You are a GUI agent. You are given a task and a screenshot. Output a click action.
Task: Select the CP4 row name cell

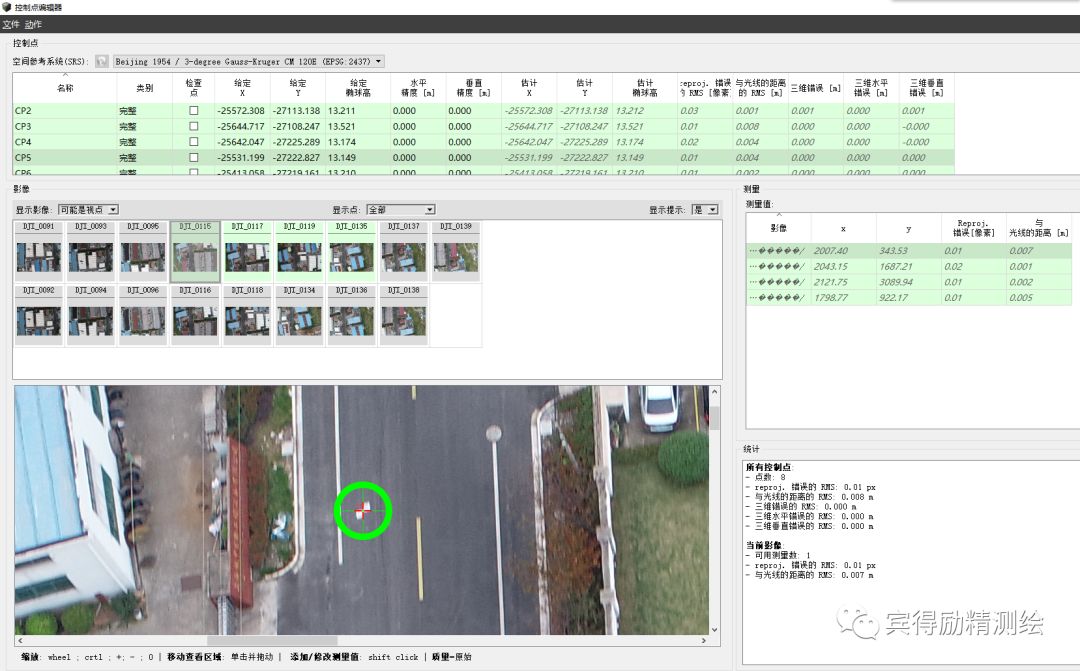click(65, 142)
